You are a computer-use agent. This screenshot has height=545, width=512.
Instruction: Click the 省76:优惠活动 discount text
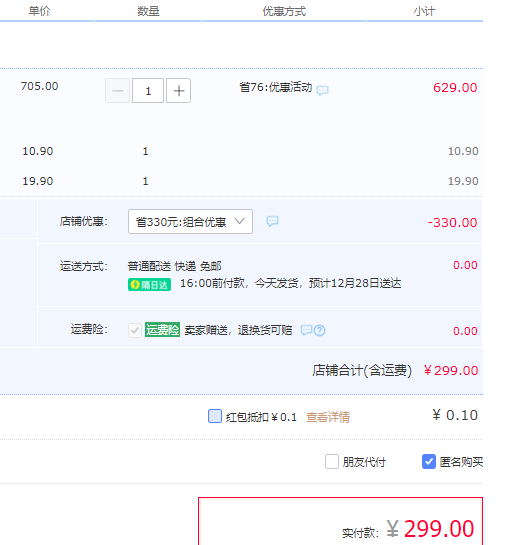pos(276,87)
